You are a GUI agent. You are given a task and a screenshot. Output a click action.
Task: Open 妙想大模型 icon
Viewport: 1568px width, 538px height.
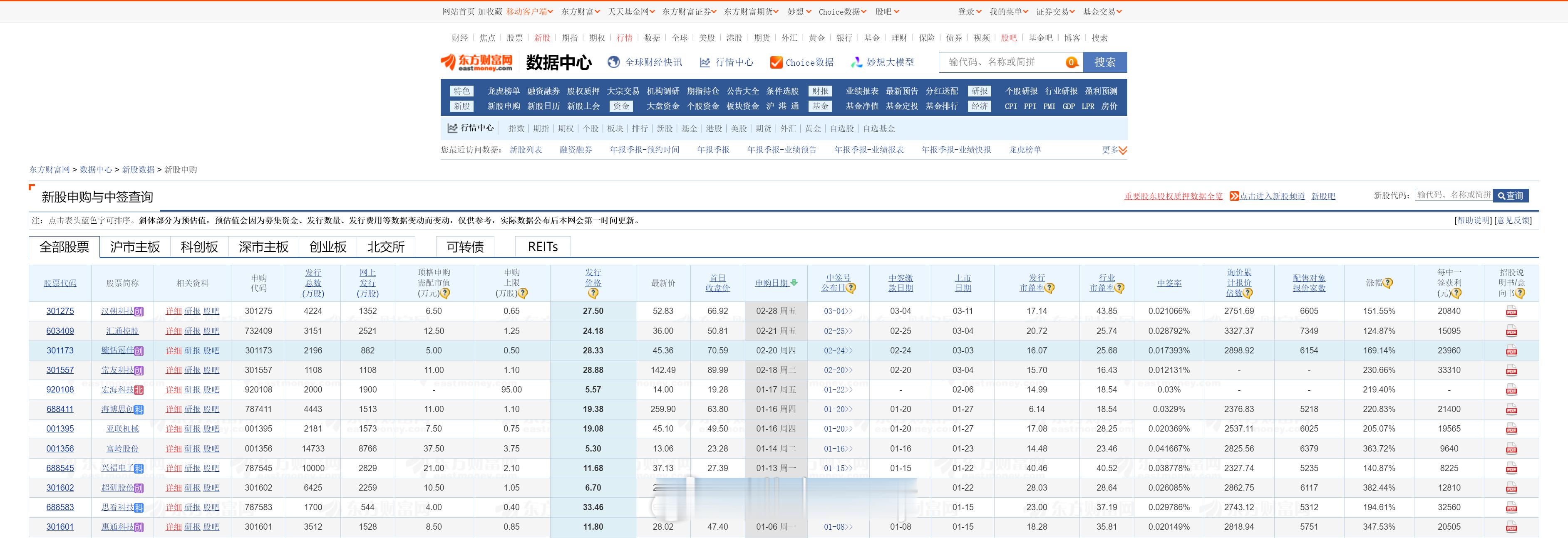click(856, 62)
